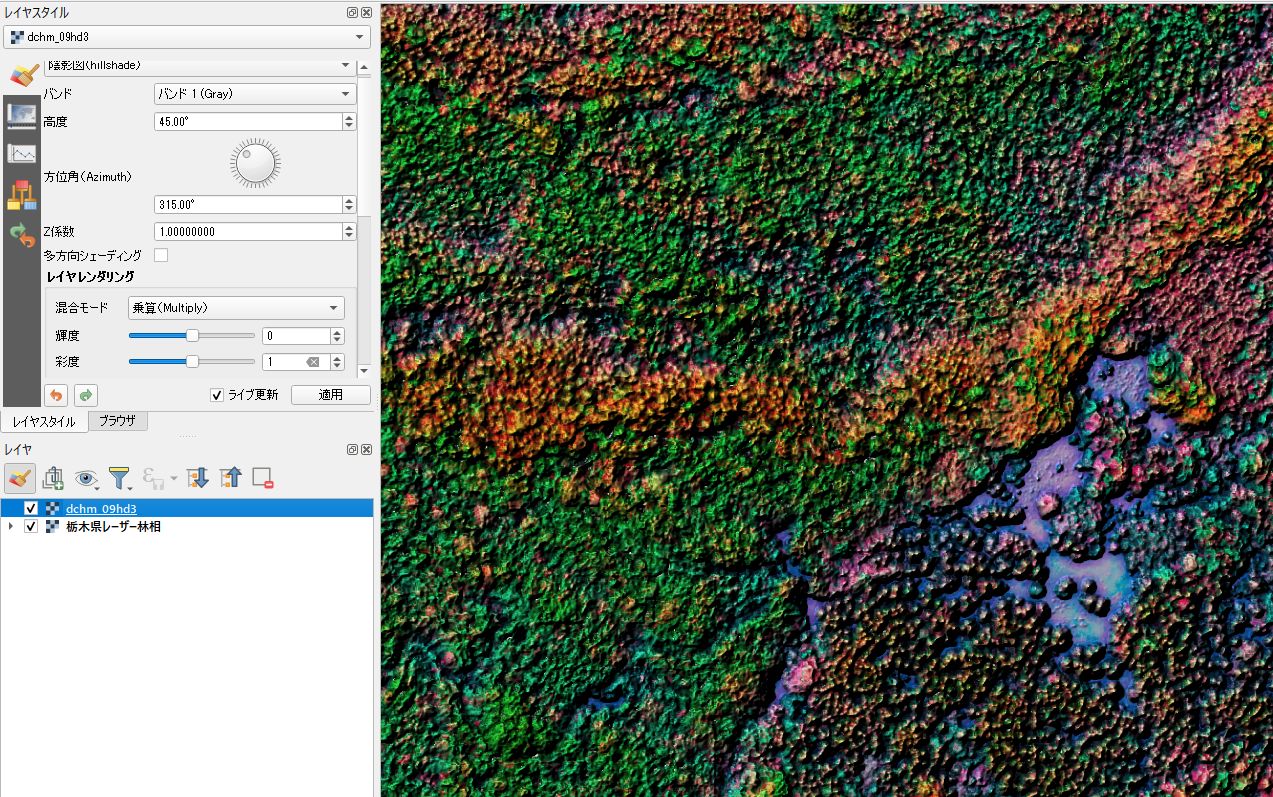The width and height of the screenshot is (1273, 797).
Task: Step the azimuth 315.00° spinner arrows
Action: [x=349, y=204]
